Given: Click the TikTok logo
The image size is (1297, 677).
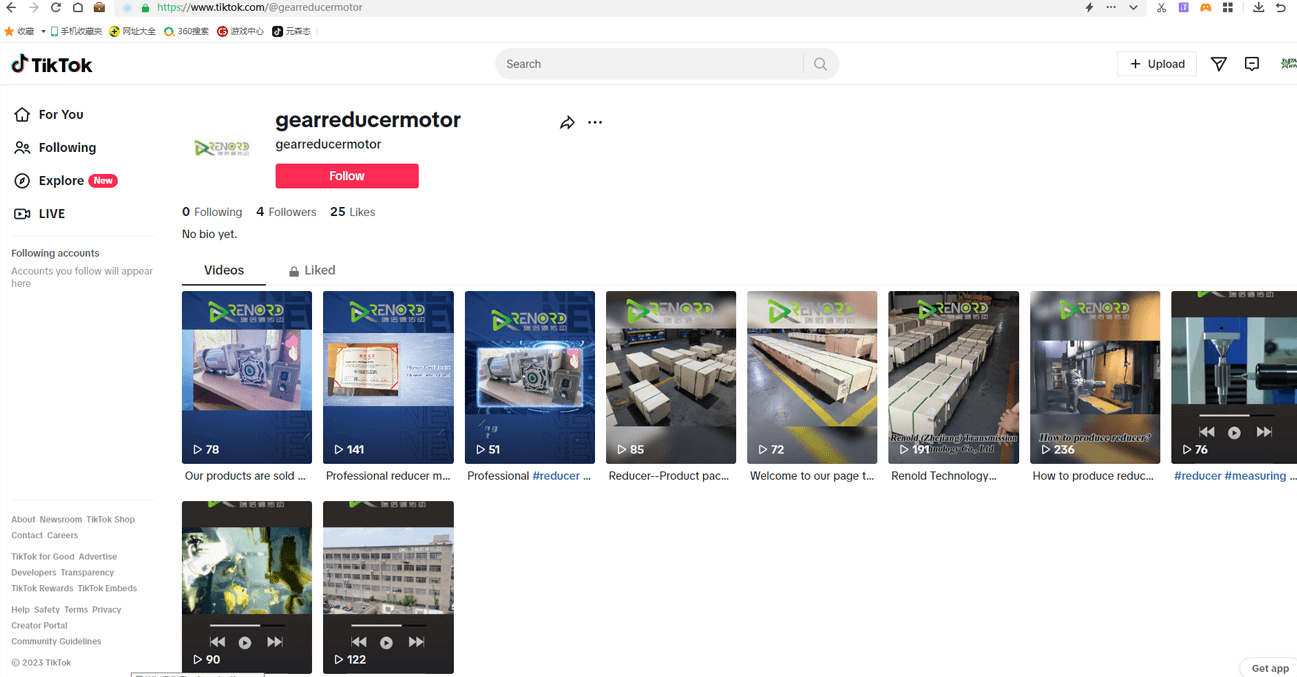Looking at the screenshot, I should pos(52,64).
